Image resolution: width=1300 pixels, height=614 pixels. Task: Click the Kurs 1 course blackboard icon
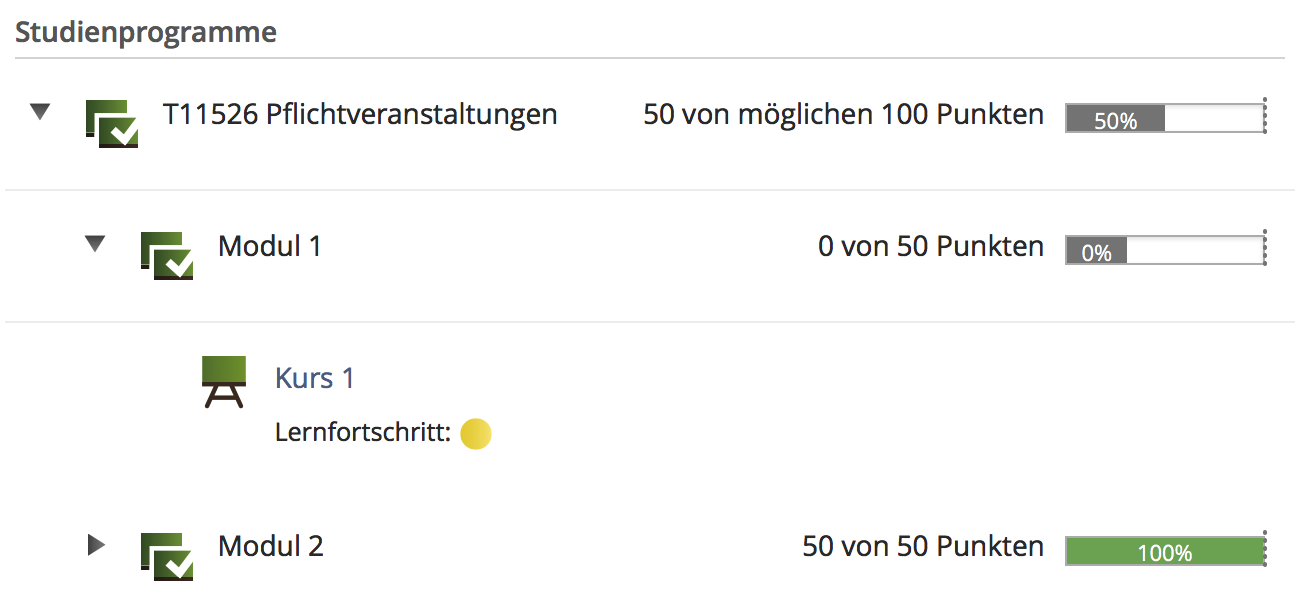click(223, 381)
